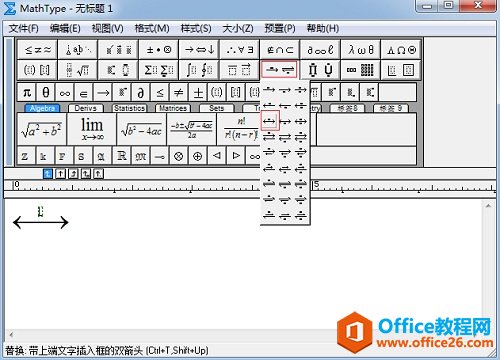Insert the not-equal ≠ symbol

point(179,92)
